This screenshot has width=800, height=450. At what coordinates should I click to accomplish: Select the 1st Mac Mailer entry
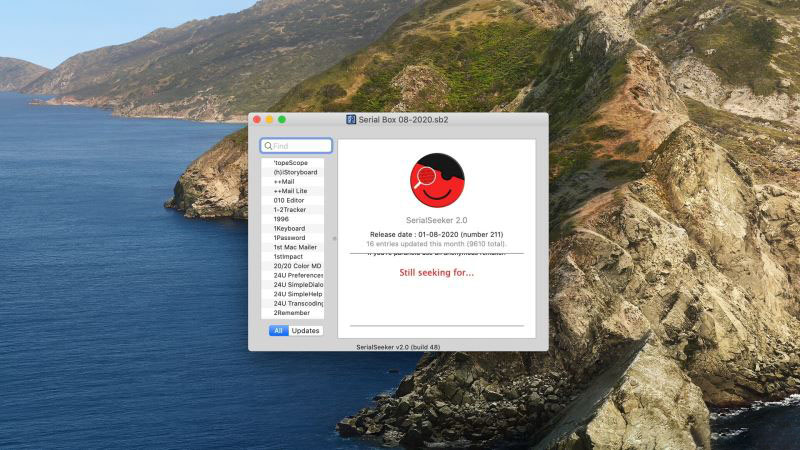tap(292, 247)
